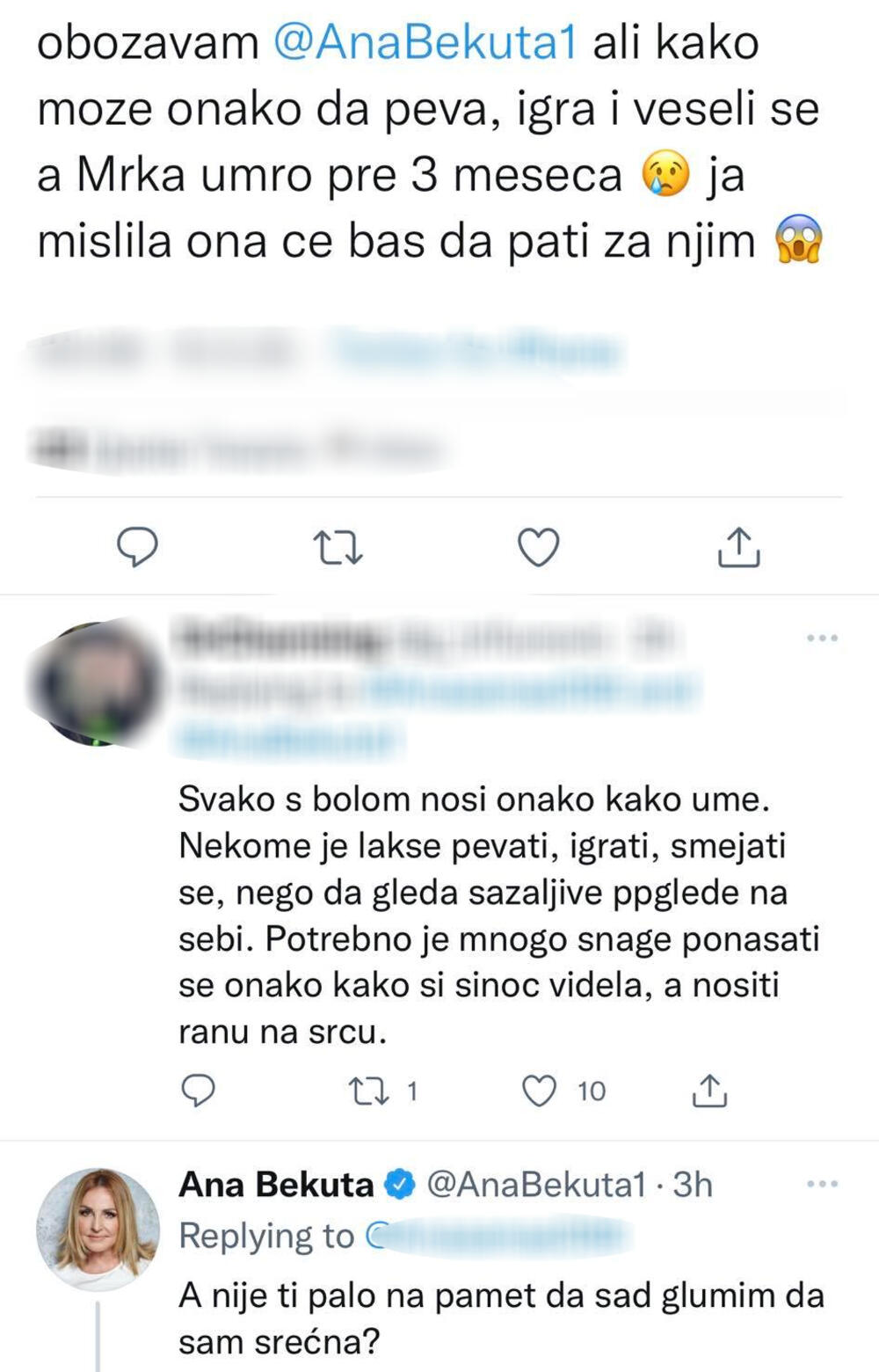879x1372 pixels.
Task: Retweet the main tweet
Action: point(338,547)
